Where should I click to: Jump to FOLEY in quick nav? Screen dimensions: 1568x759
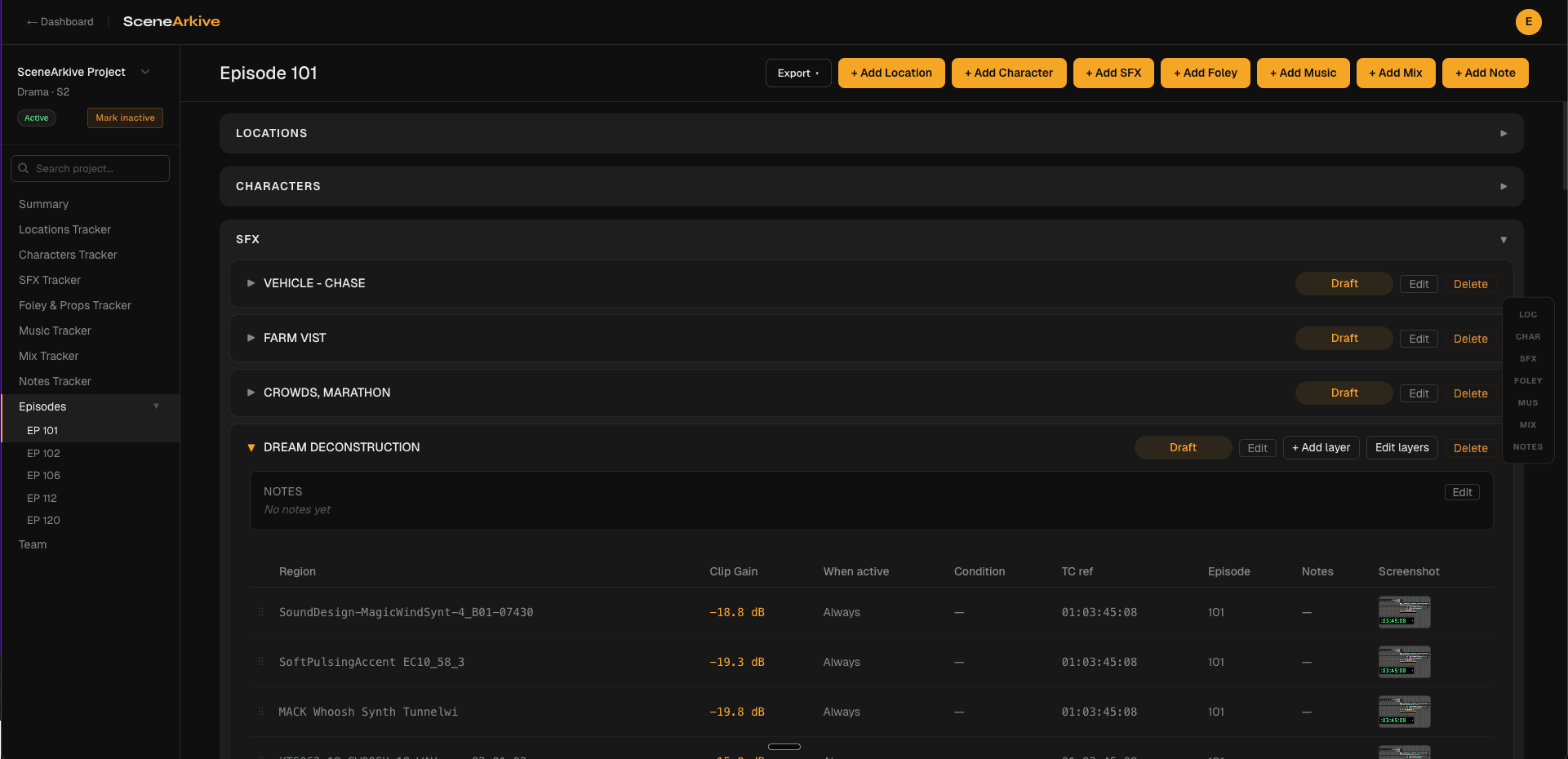tap(1528, 380)
